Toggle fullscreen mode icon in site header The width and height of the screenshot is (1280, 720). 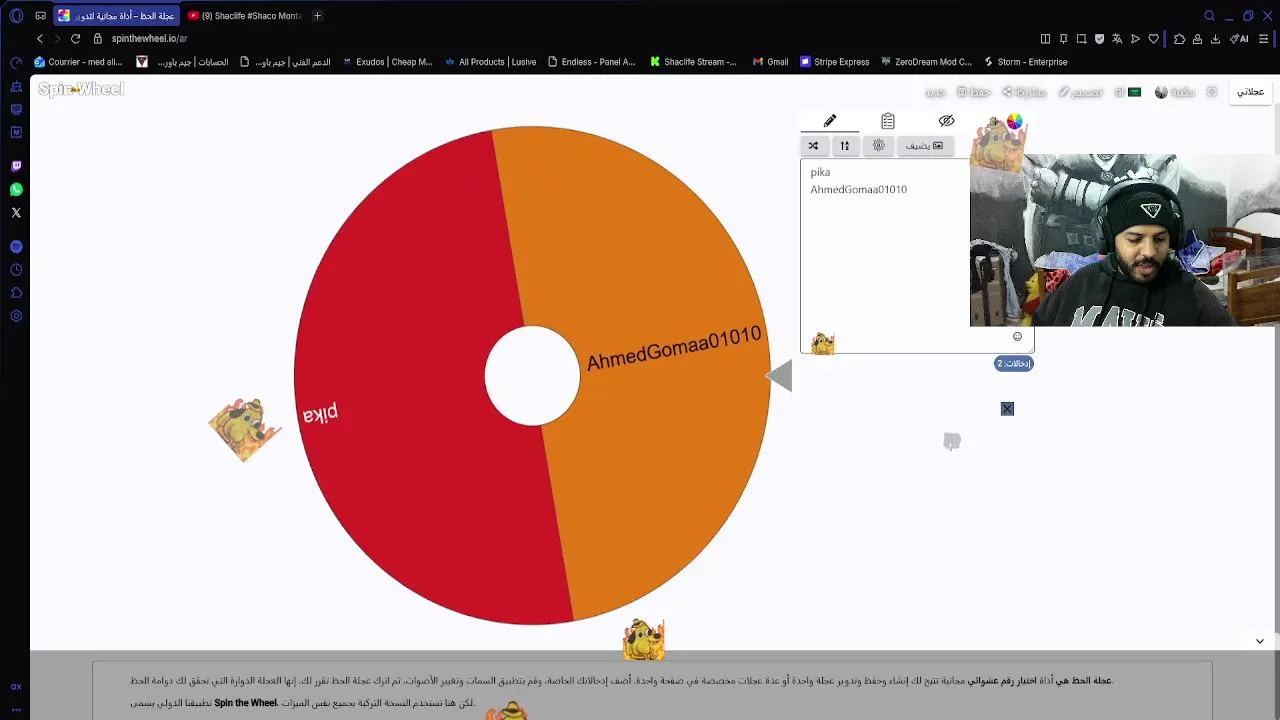tap(1211, 92)
